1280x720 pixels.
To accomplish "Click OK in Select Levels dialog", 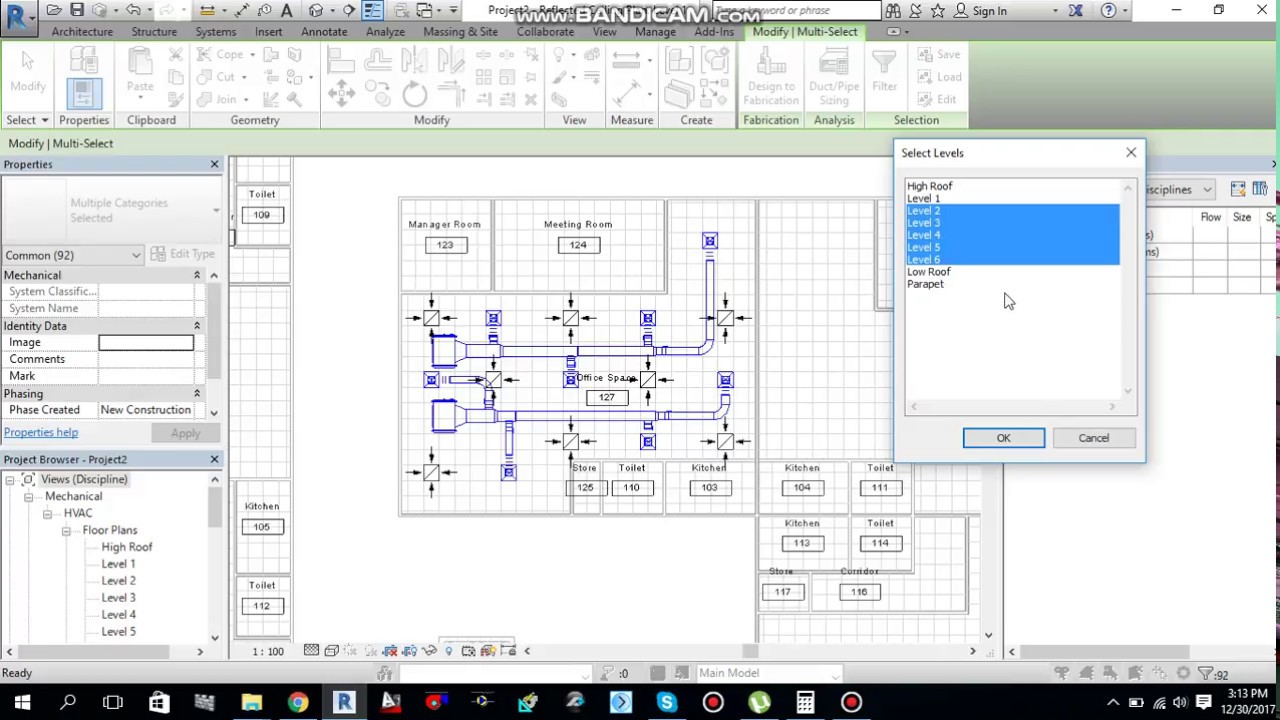I will [x=1004, y=438].
